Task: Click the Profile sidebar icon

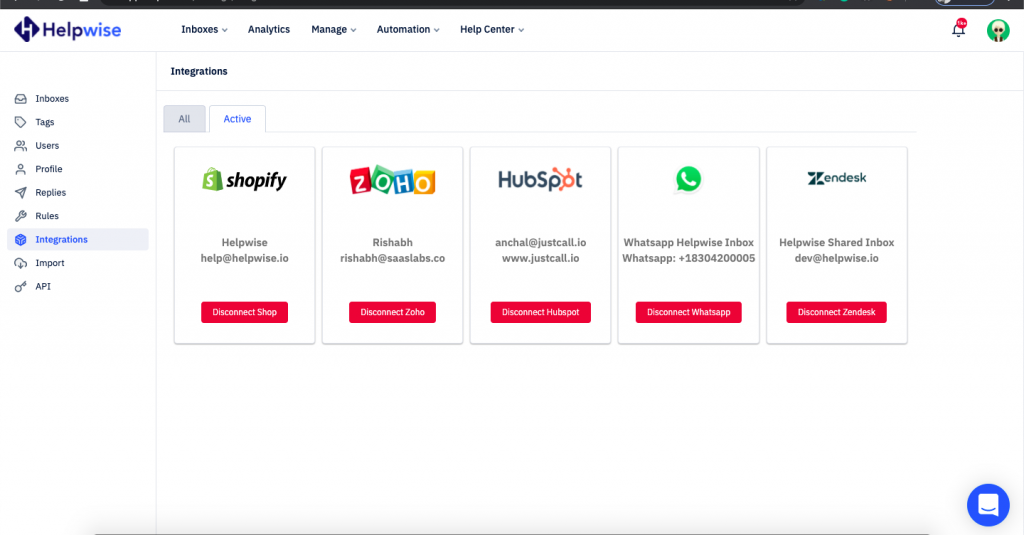Action: (x=21, y=169)
